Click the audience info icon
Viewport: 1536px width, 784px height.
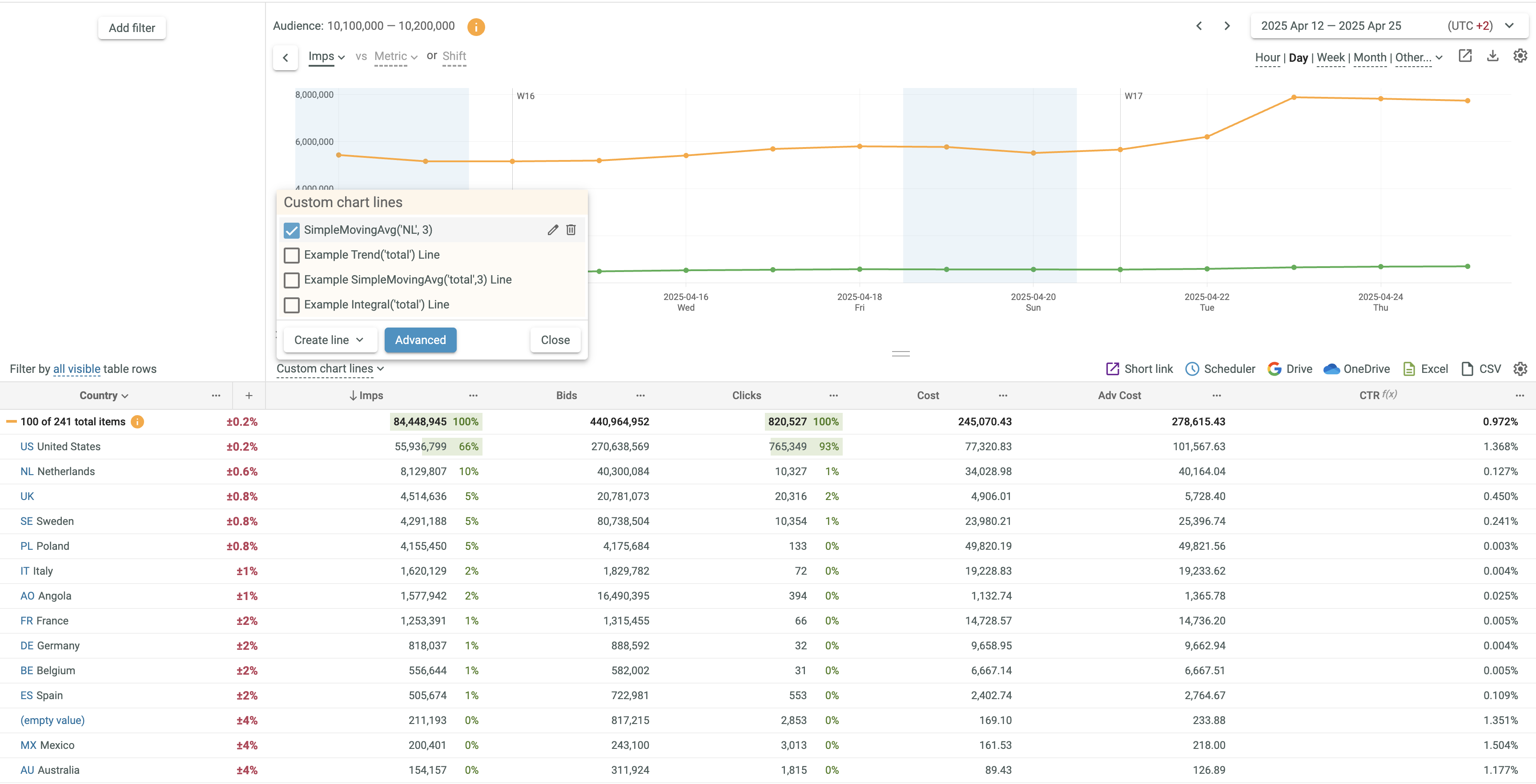(x=476, y=27)
